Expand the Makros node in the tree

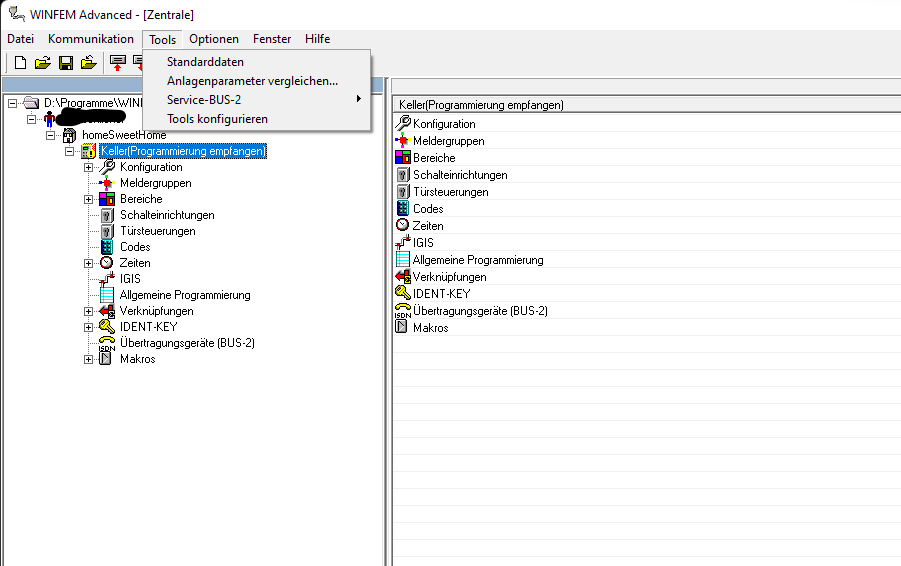(x=88, y=359)
